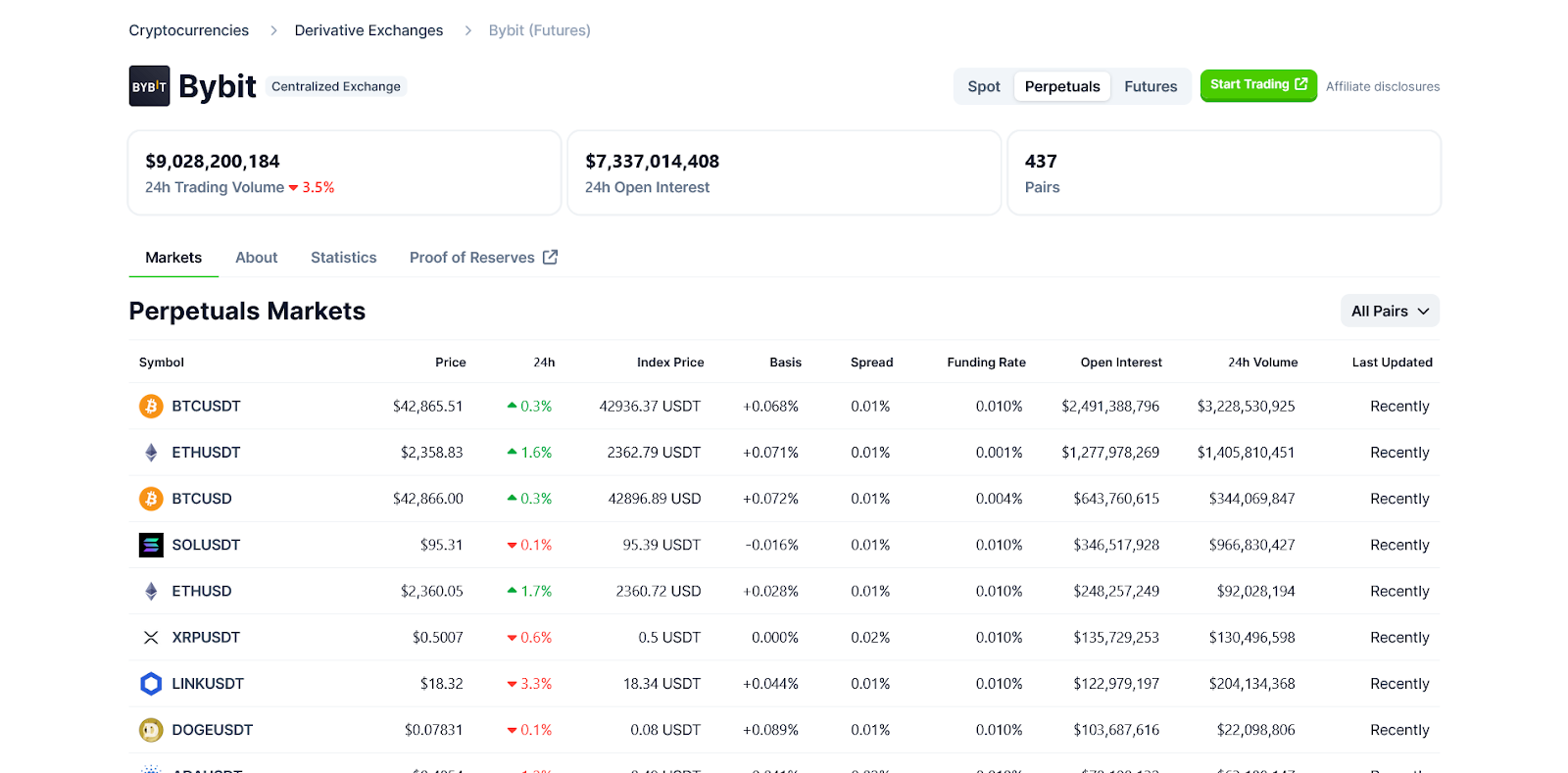Sort by Spread column header
This screenshot has width=1568, height=773.
pos(872,362)
